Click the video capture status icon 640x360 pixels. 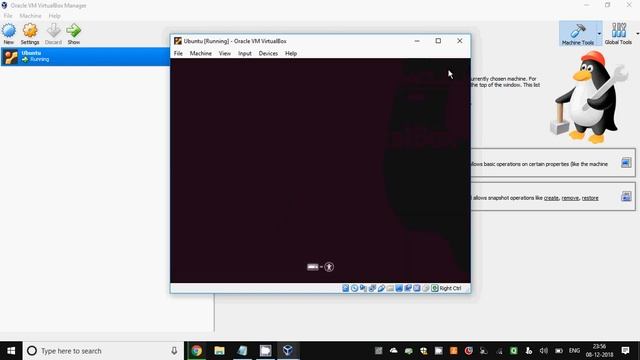click(x=408, y=288)
